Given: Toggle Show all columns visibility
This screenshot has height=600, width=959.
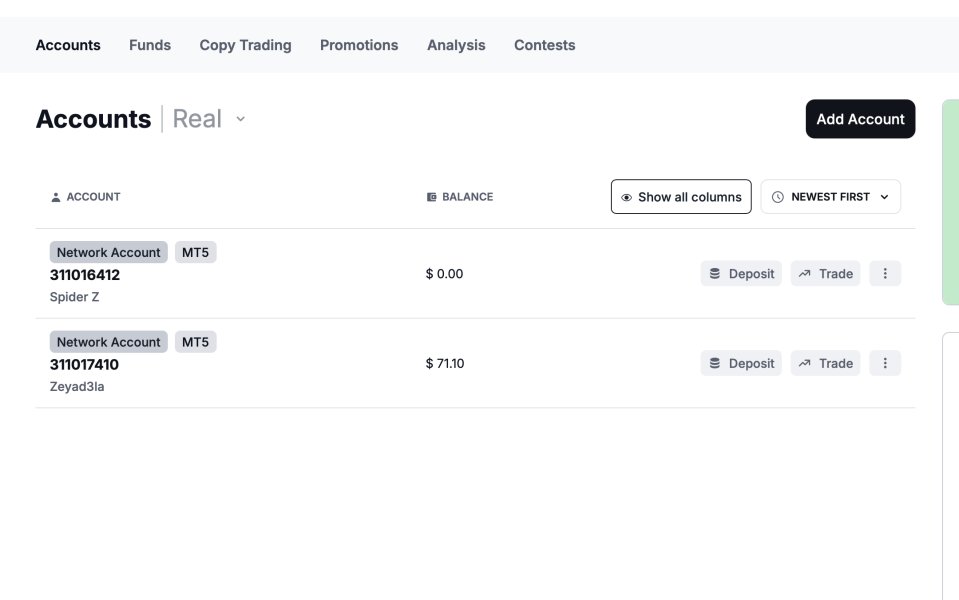Looking at the screenshot, I should [681, 197].
